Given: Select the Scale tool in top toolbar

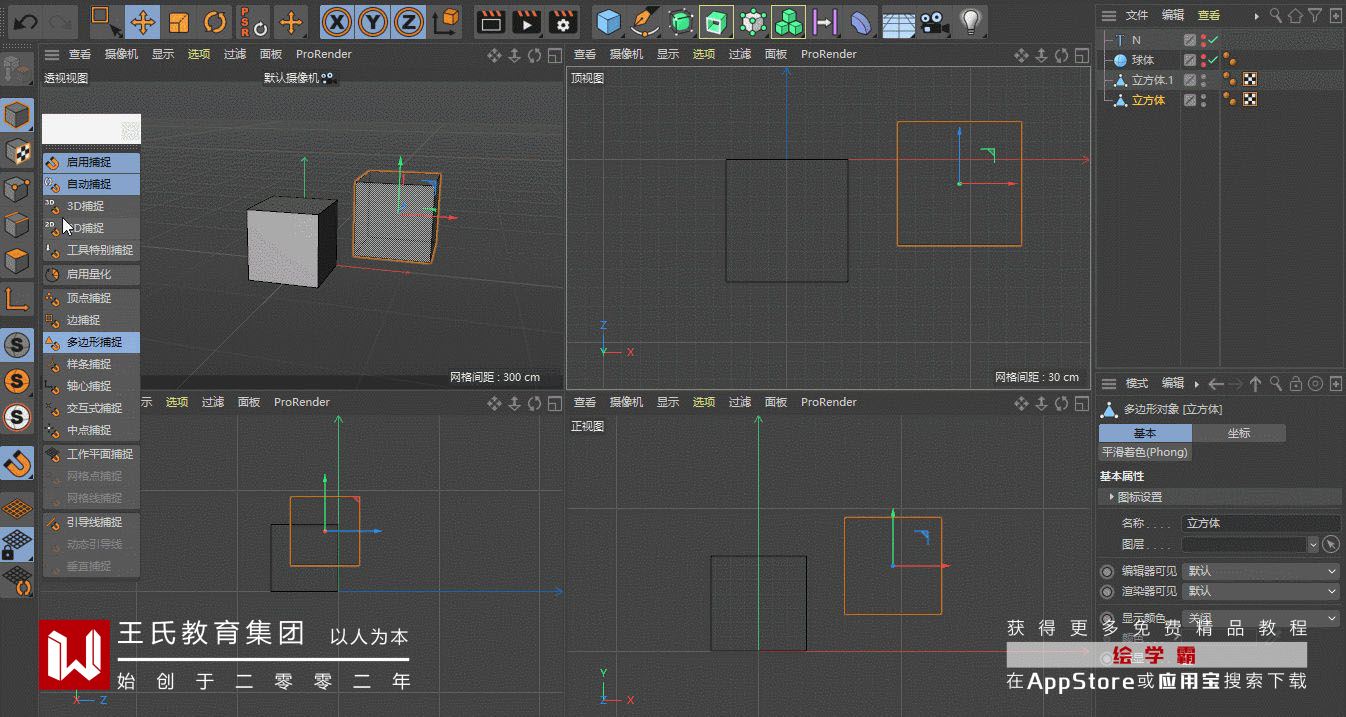Looking at the screenshot, I should pyautogui.click(x=179, y=21).
